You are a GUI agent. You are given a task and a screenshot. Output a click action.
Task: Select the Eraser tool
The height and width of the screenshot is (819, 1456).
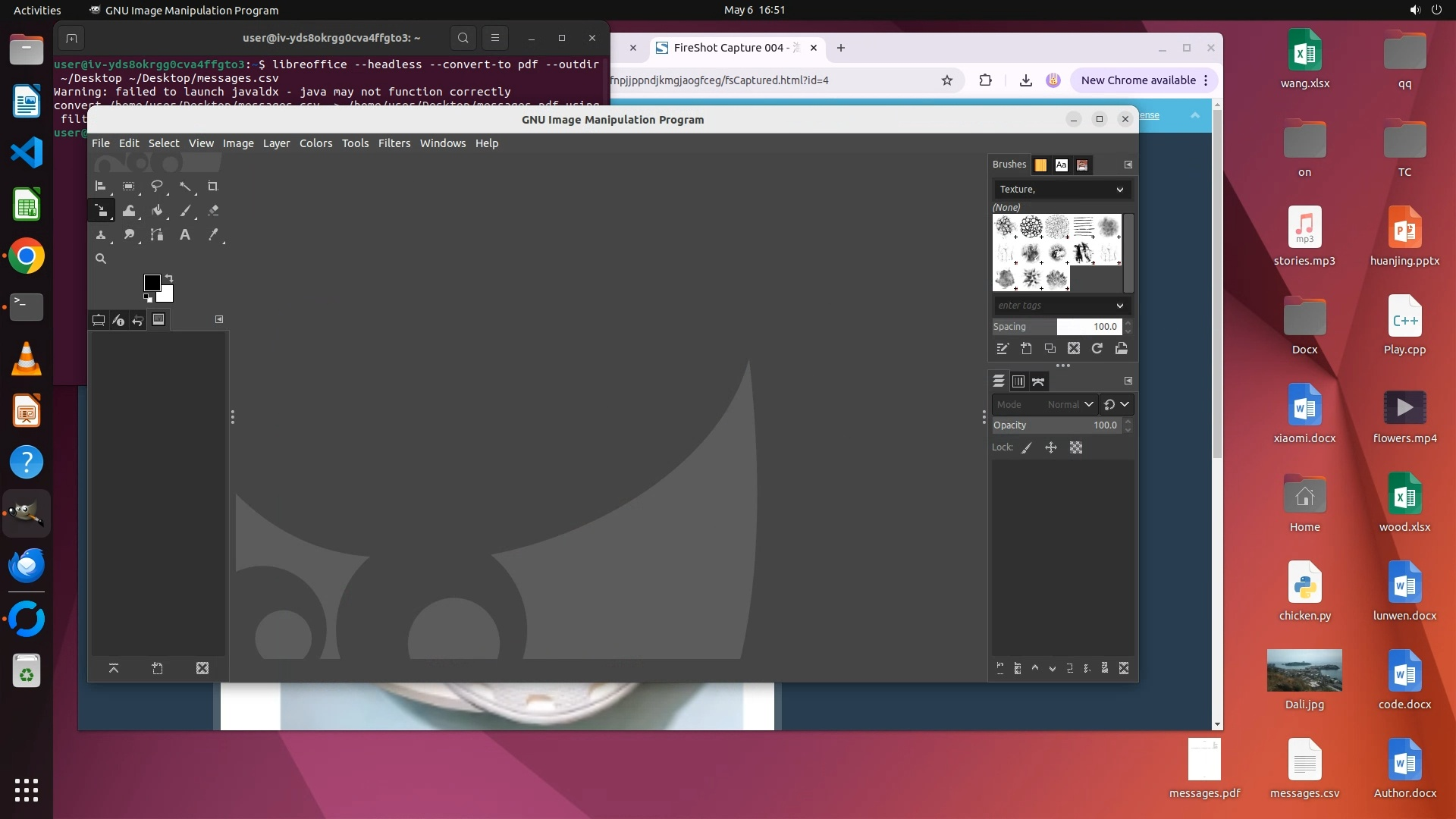click(x=213, y=210)
